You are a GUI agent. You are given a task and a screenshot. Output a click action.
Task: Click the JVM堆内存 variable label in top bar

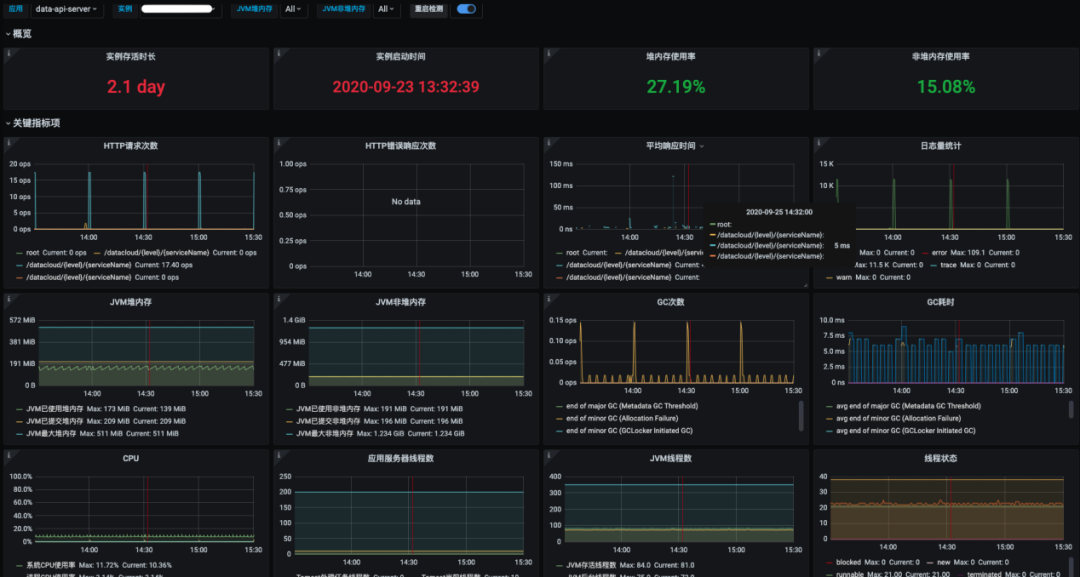255,9
